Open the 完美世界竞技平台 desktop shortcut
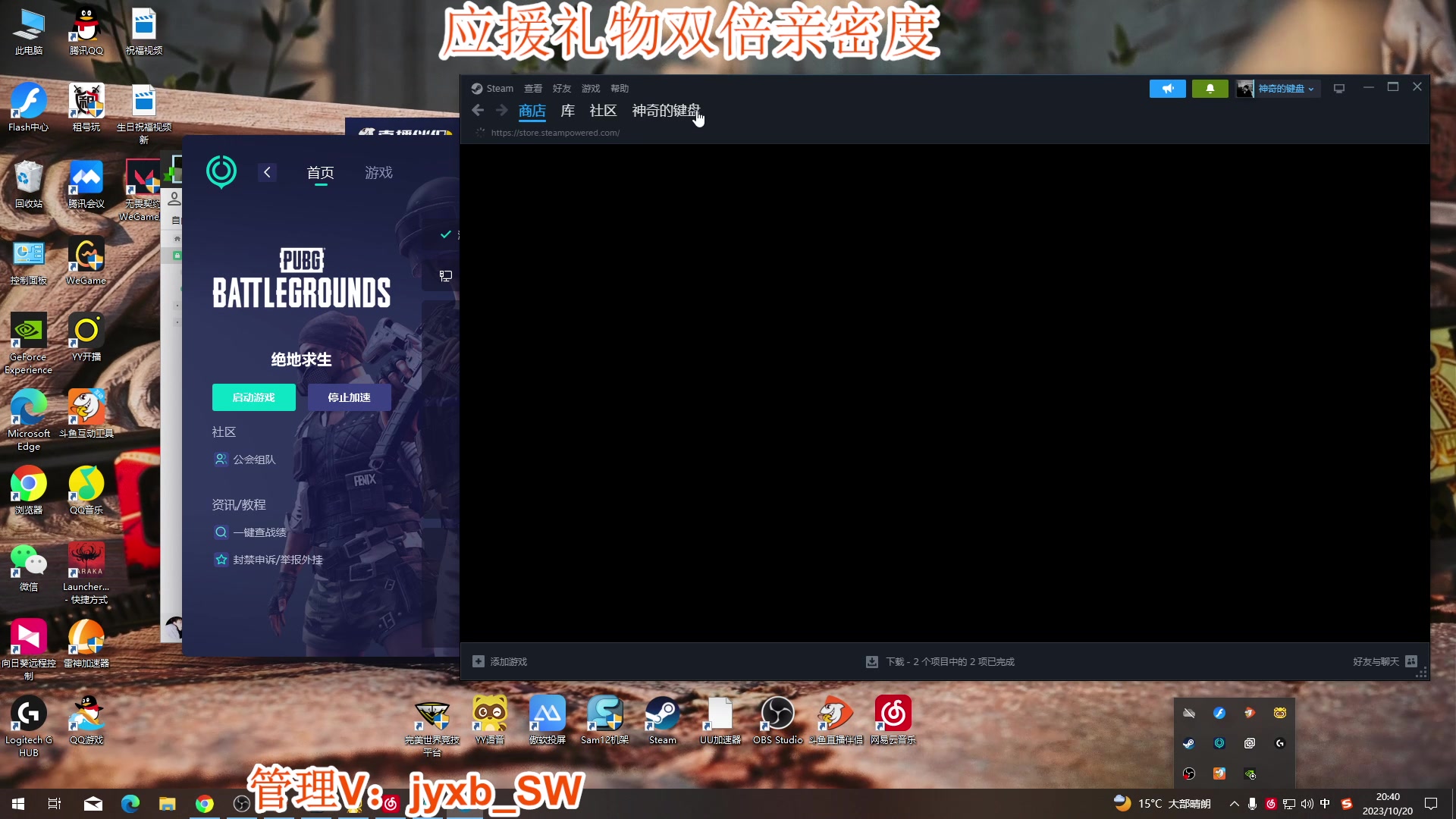 [432, 726]
